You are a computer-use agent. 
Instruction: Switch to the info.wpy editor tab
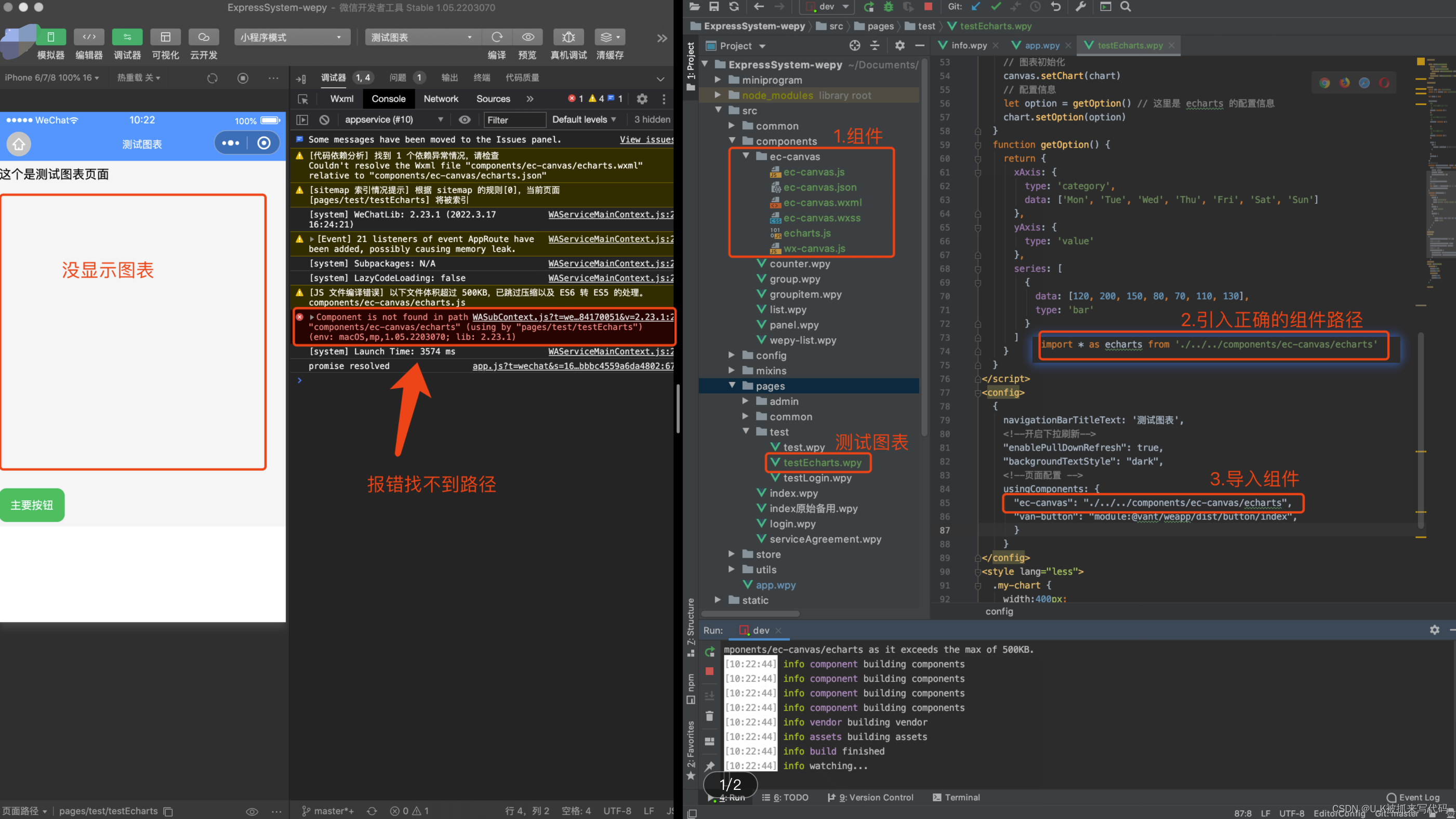click(x=968, y=45)
